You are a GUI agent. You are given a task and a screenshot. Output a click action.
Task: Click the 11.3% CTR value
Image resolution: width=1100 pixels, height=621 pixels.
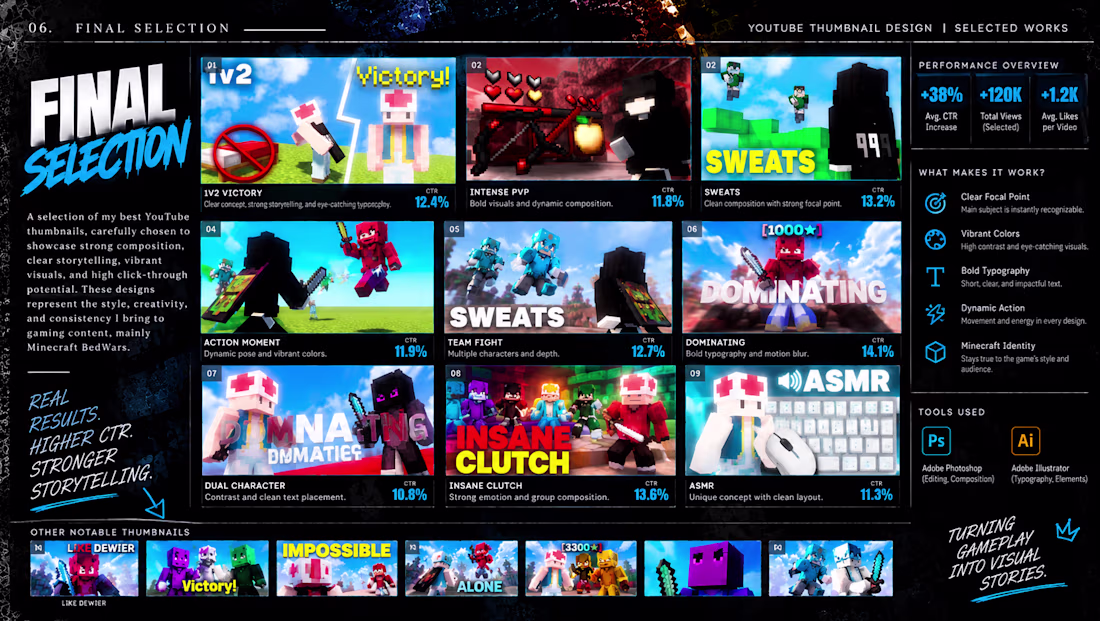tap(876, 494)
